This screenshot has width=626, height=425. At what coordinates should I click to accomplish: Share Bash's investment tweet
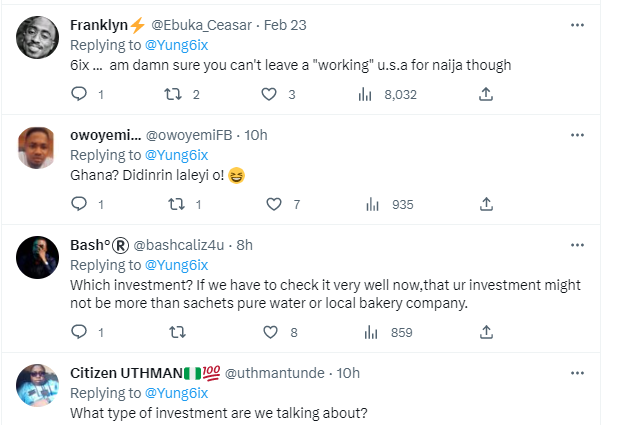tap(485, 332)
